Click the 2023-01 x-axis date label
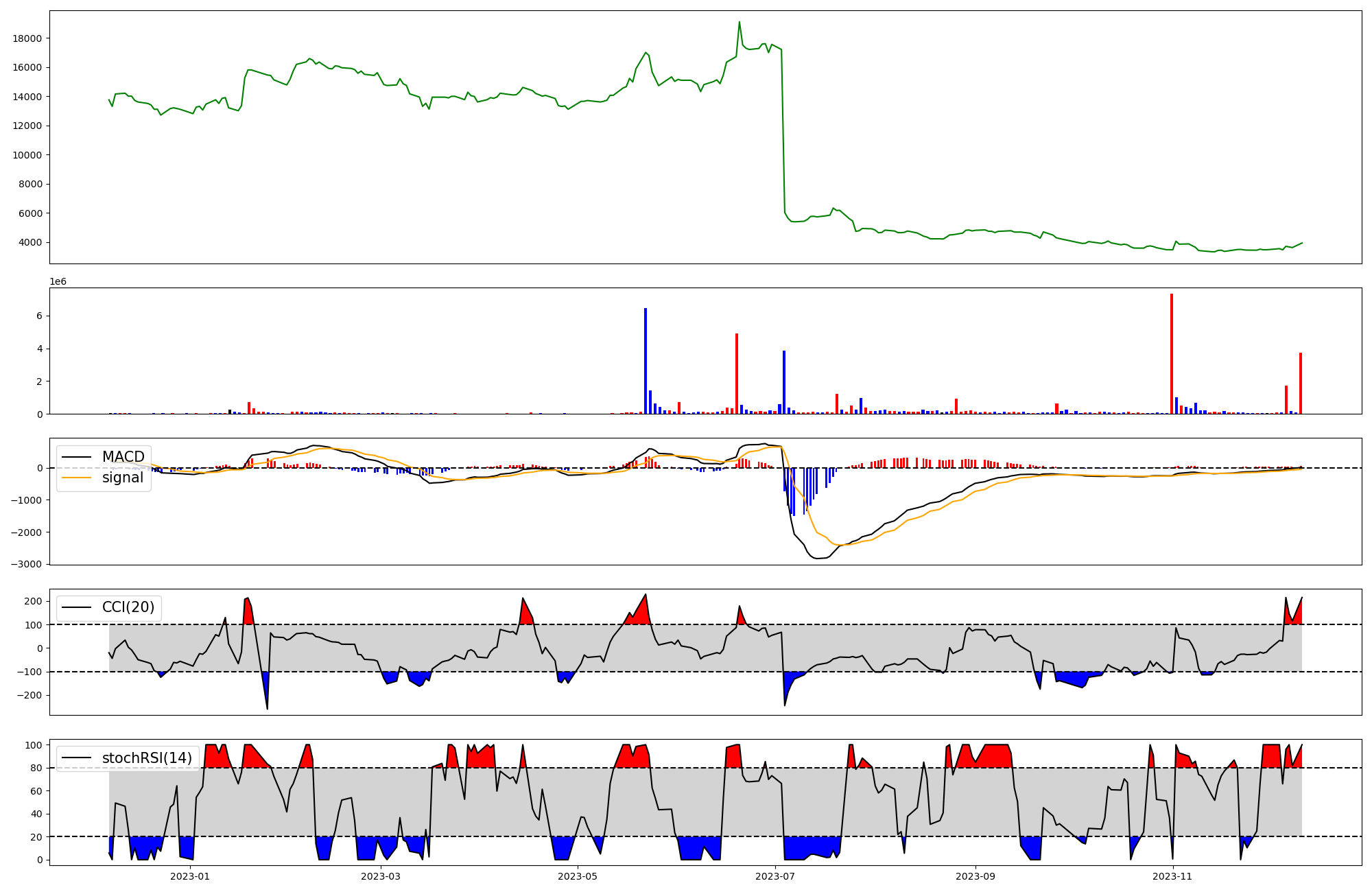Image resolution: width=1372 pixels, height=892 pixels. [x=189, y=876]
